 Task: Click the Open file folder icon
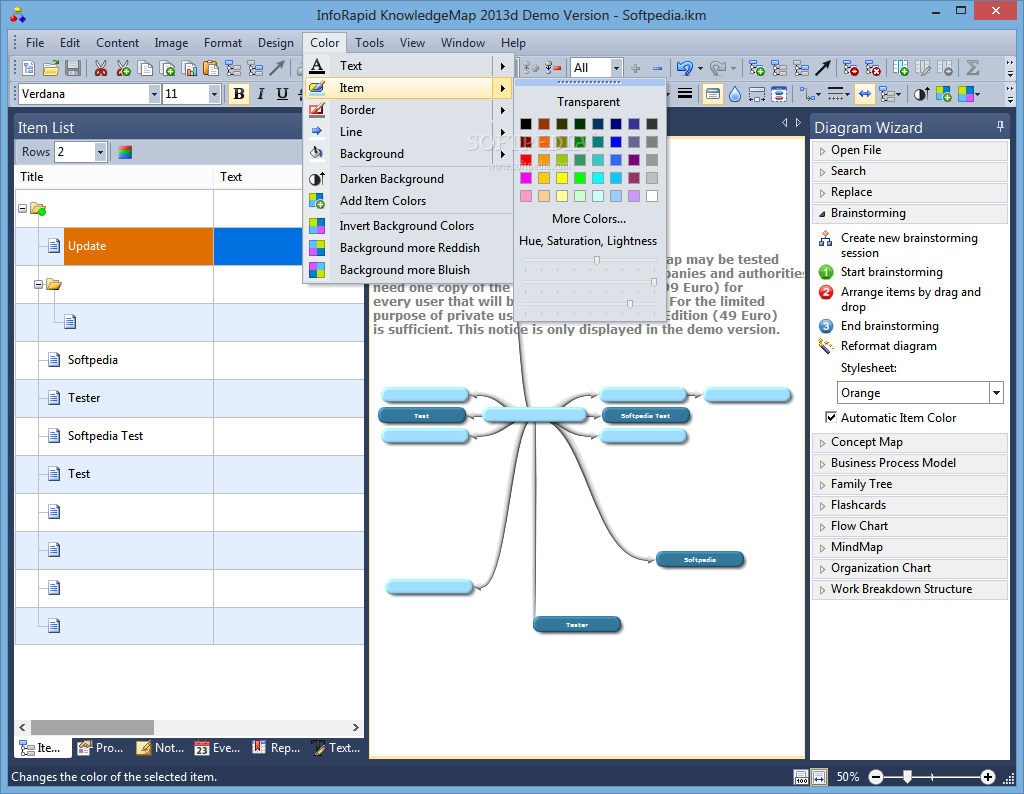point(51,68)
